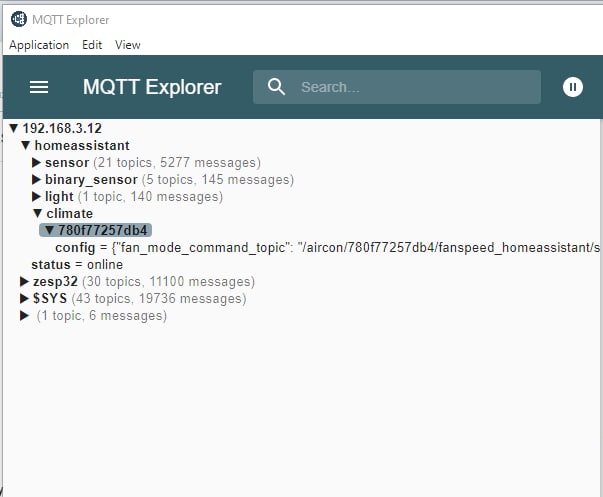Image resolution: width=603 pixels, height=497 pixels.
Task: Open the Application menu
Action: tap(39, 45)
